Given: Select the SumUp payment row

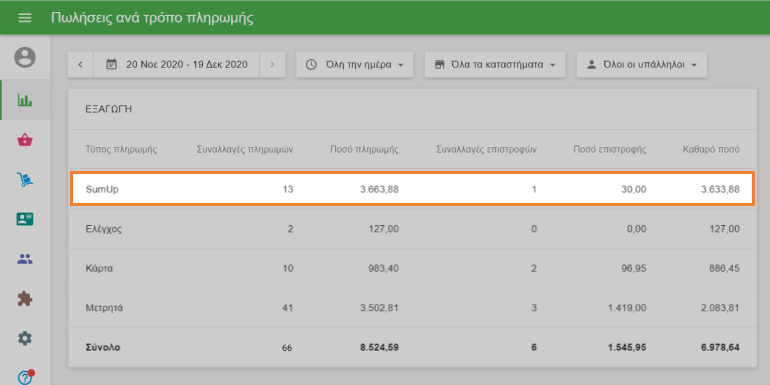Looking at the screenshot, I should click(x=412, y=189).
